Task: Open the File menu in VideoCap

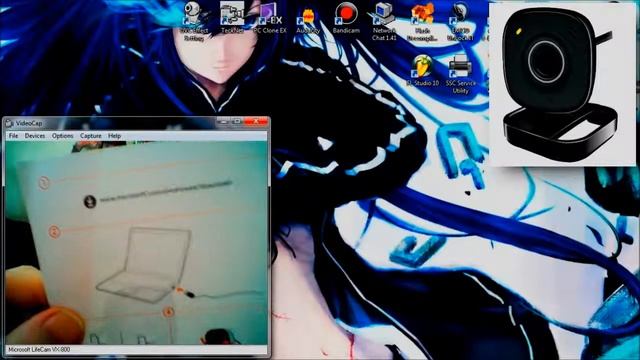Action: (x=13, y=136)
